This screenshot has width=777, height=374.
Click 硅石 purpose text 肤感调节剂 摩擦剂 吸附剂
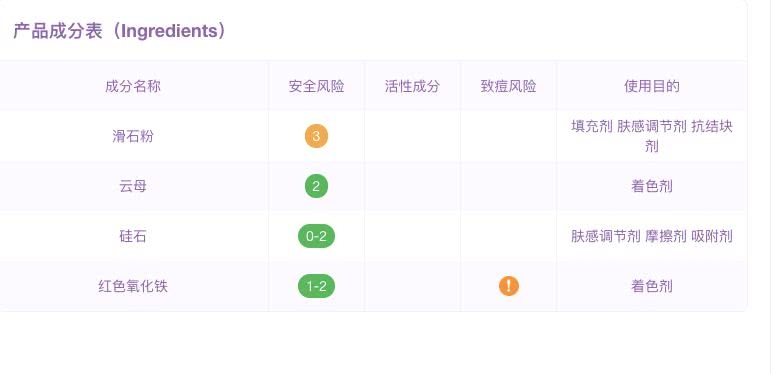tap(652, 236)
